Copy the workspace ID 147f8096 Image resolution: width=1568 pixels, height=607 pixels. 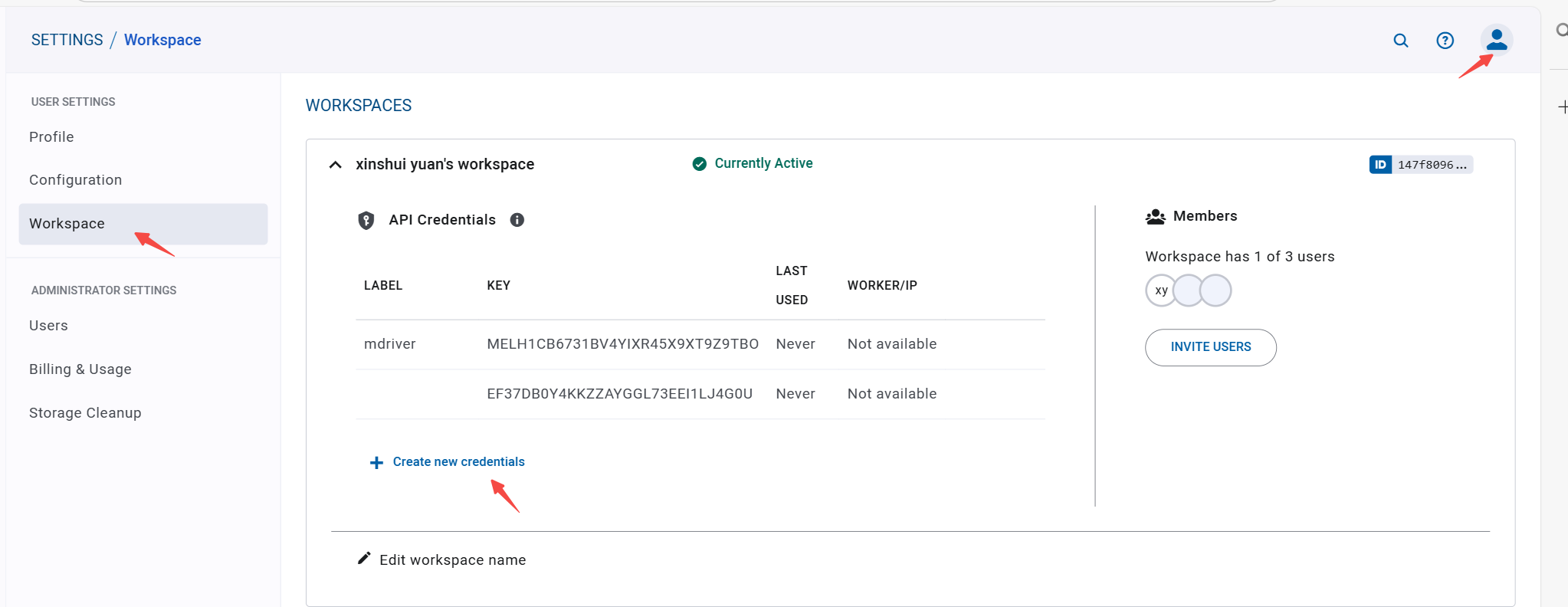[1432, 165]
